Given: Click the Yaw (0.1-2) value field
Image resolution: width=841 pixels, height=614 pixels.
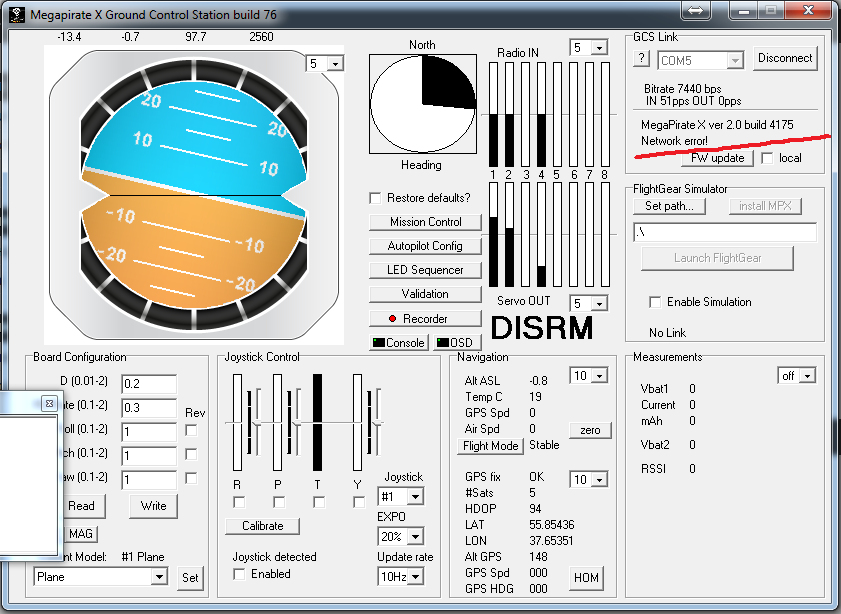Looking at the screenshot, I should (x=149, y=479).
